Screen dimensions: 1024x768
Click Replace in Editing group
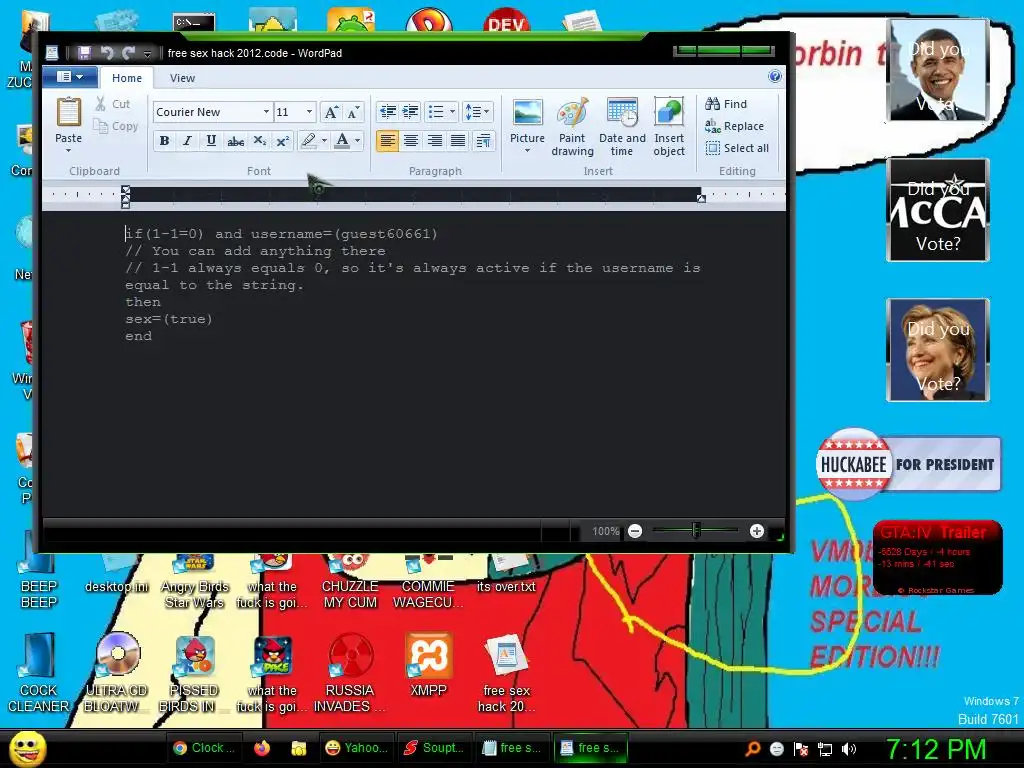(735, 126)
